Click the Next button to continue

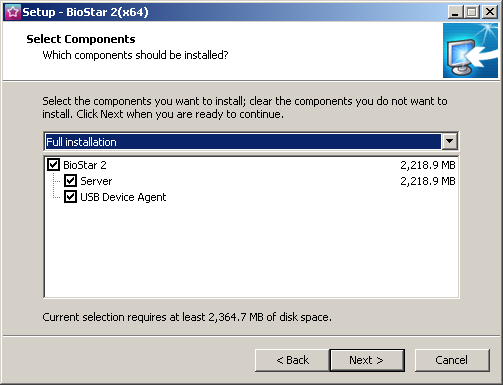click(367, 360)
